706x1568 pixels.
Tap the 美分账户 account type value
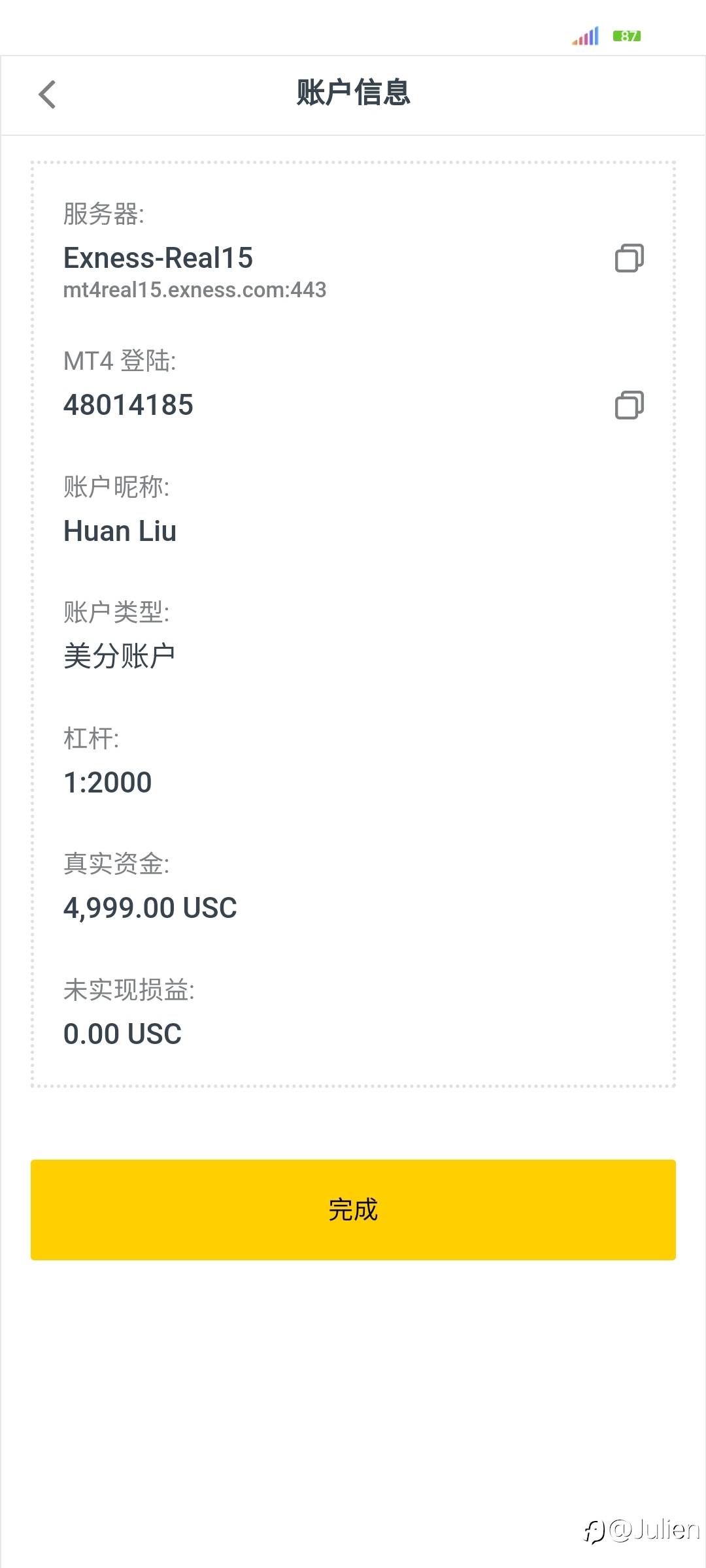click(120, 656)
